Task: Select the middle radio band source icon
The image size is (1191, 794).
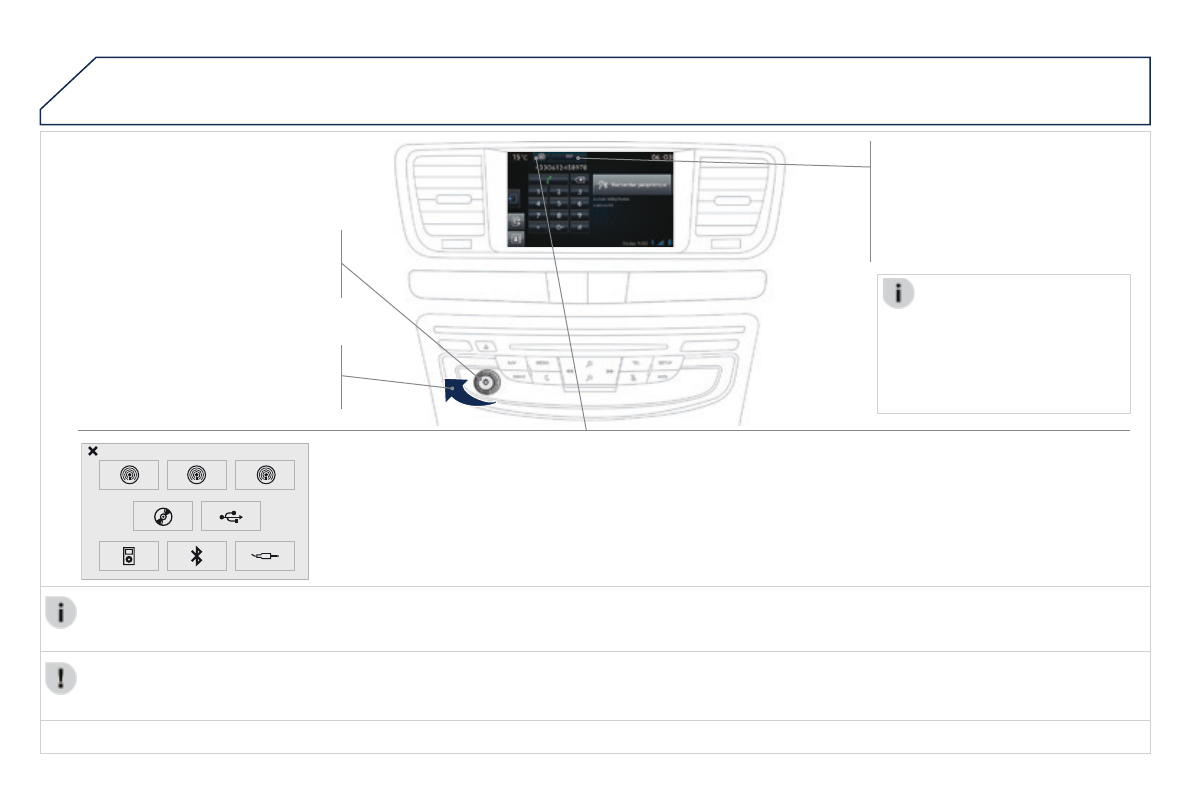Action: click(x=197, y=475)
